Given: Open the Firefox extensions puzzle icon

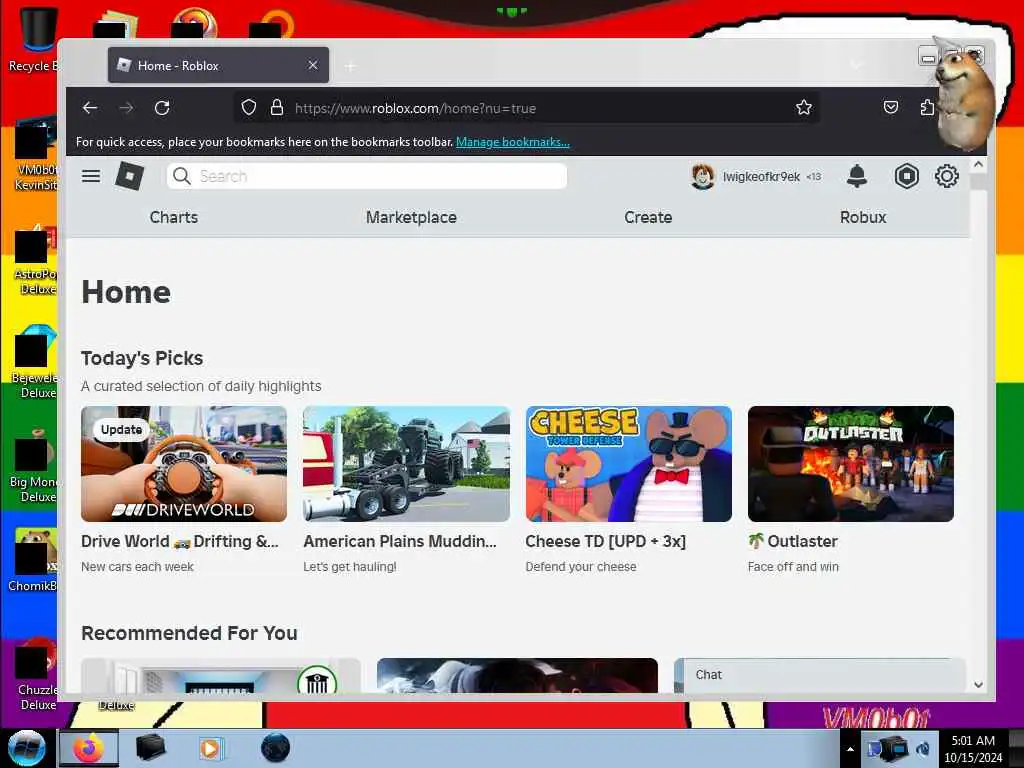Looking at the screenshot, I should 927,108.
